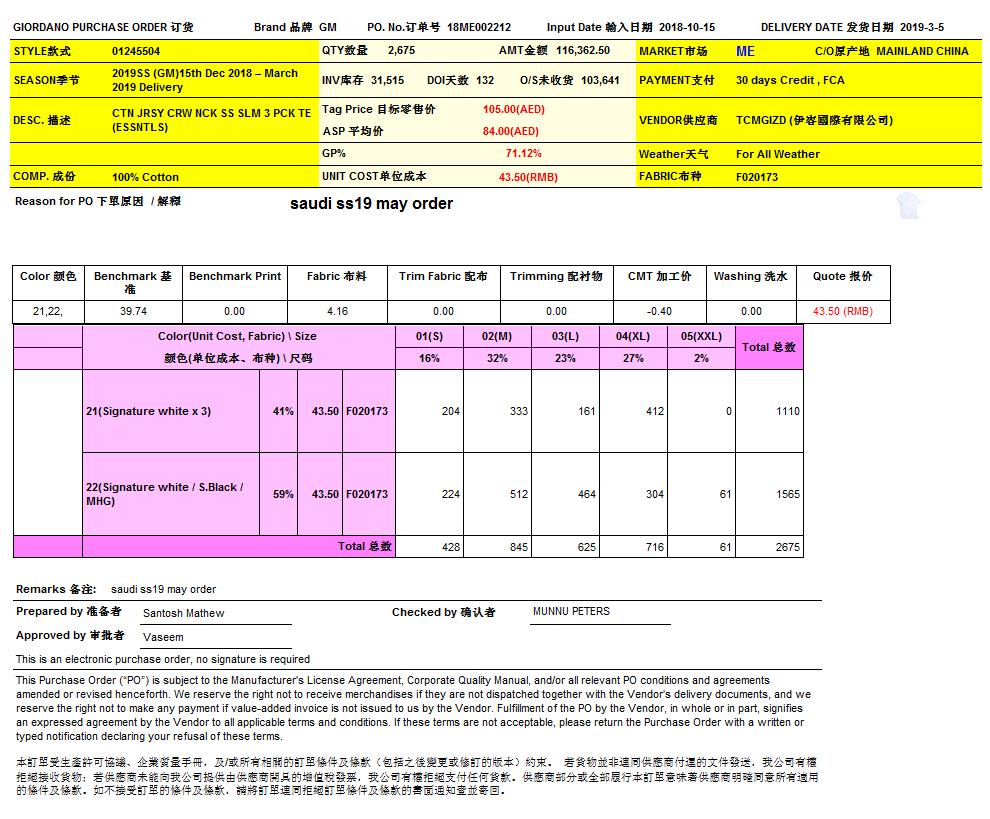Select the 21(Signature white x 3) row label
990x819 pixels.
tap(149, 411)
